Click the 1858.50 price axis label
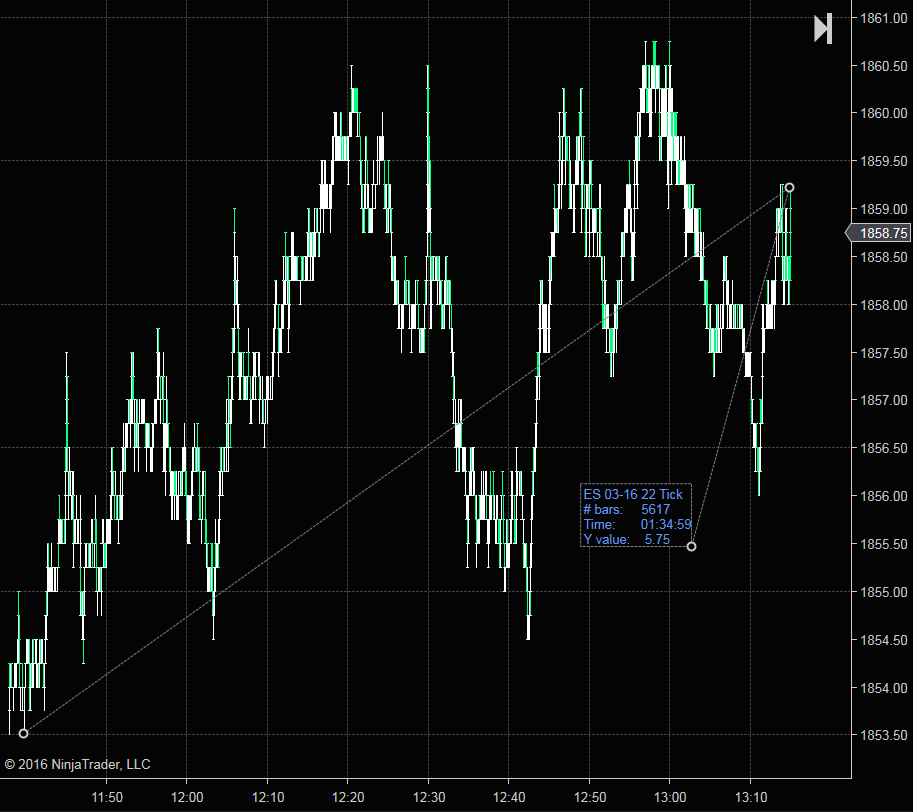Screen dimensions: 913x812 tap(883, 257)
